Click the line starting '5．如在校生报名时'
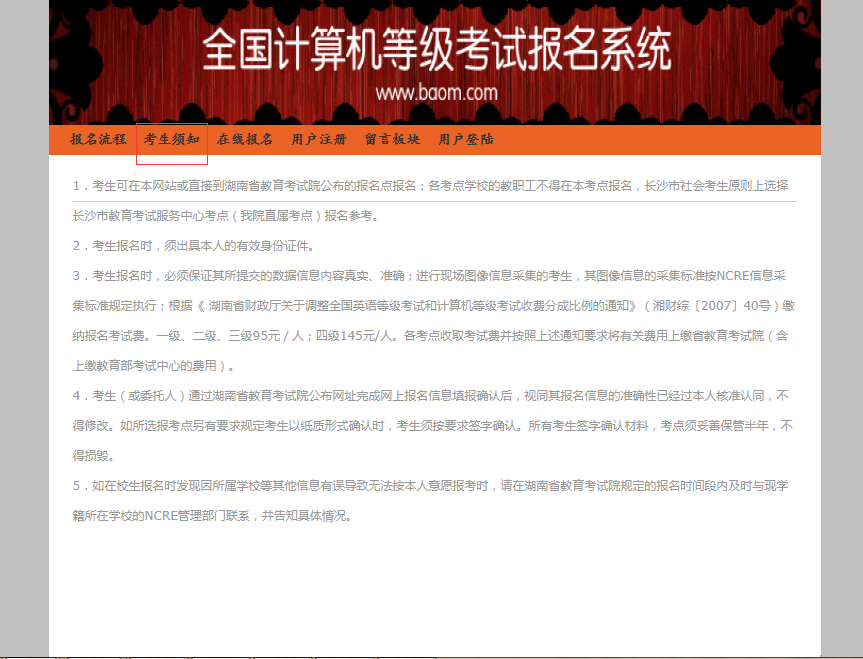The width and height of the screenshot is (863, 659). click(x=430, y=486)
